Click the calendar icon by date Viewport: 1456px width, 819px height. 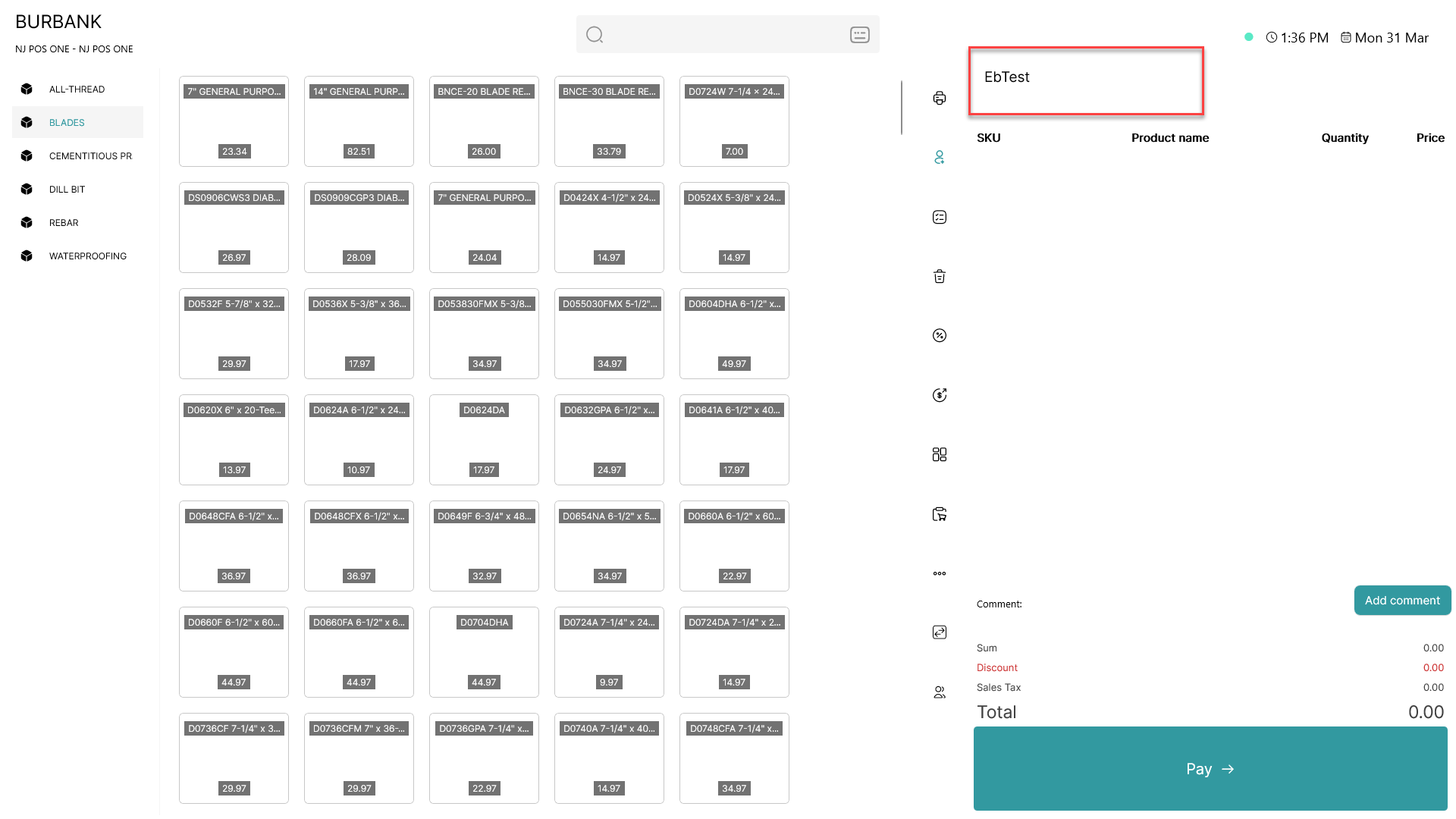[x=1346, y=37]
